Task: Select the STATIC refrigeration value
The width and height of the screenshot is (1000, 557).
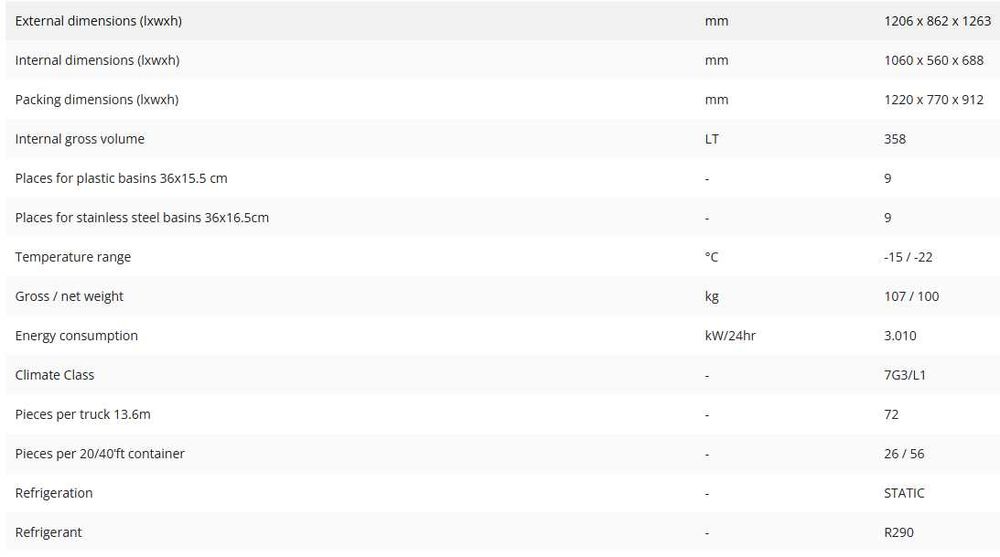Action: (904, 493)
